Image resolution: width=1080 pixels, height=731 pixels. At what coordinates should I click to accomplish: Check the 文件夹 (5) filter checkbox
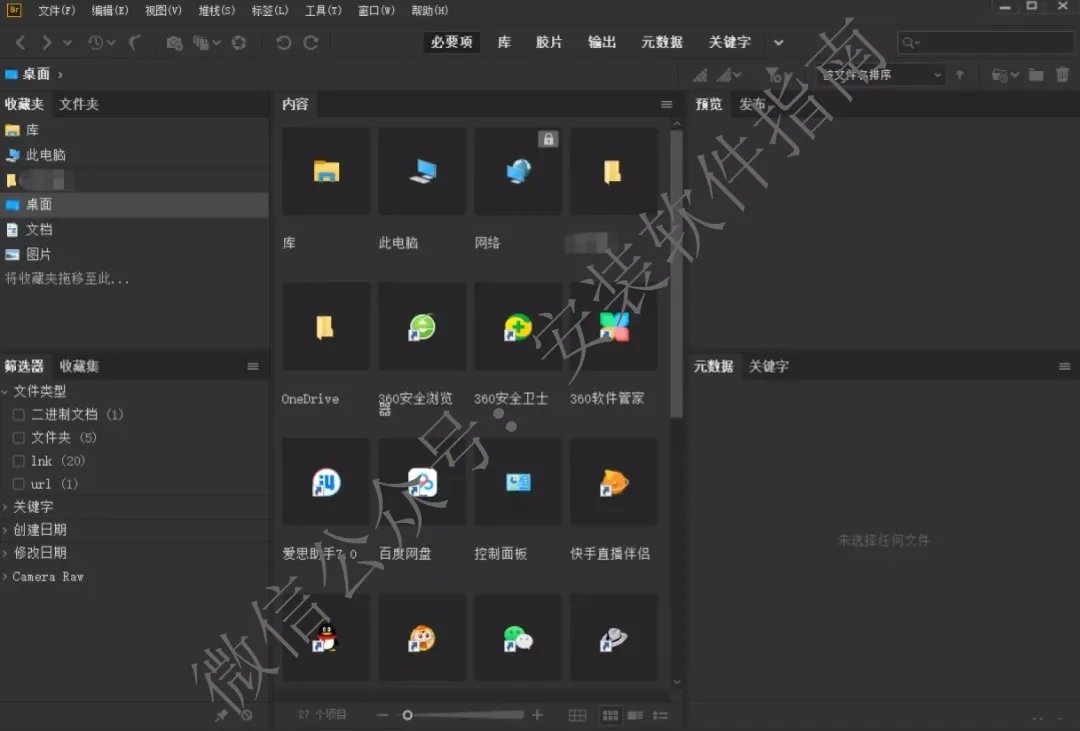click(19, 438)
